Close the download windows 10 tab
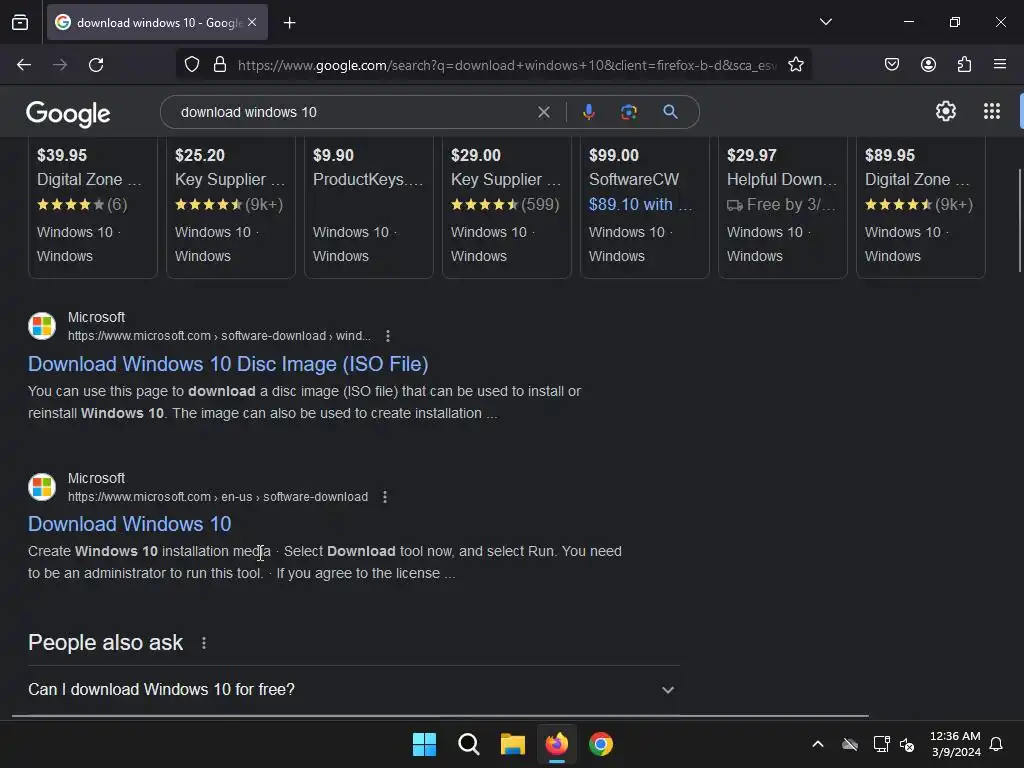Image resolution: width=1024 pixels, height=768 pixels. [x=252, y=22]
